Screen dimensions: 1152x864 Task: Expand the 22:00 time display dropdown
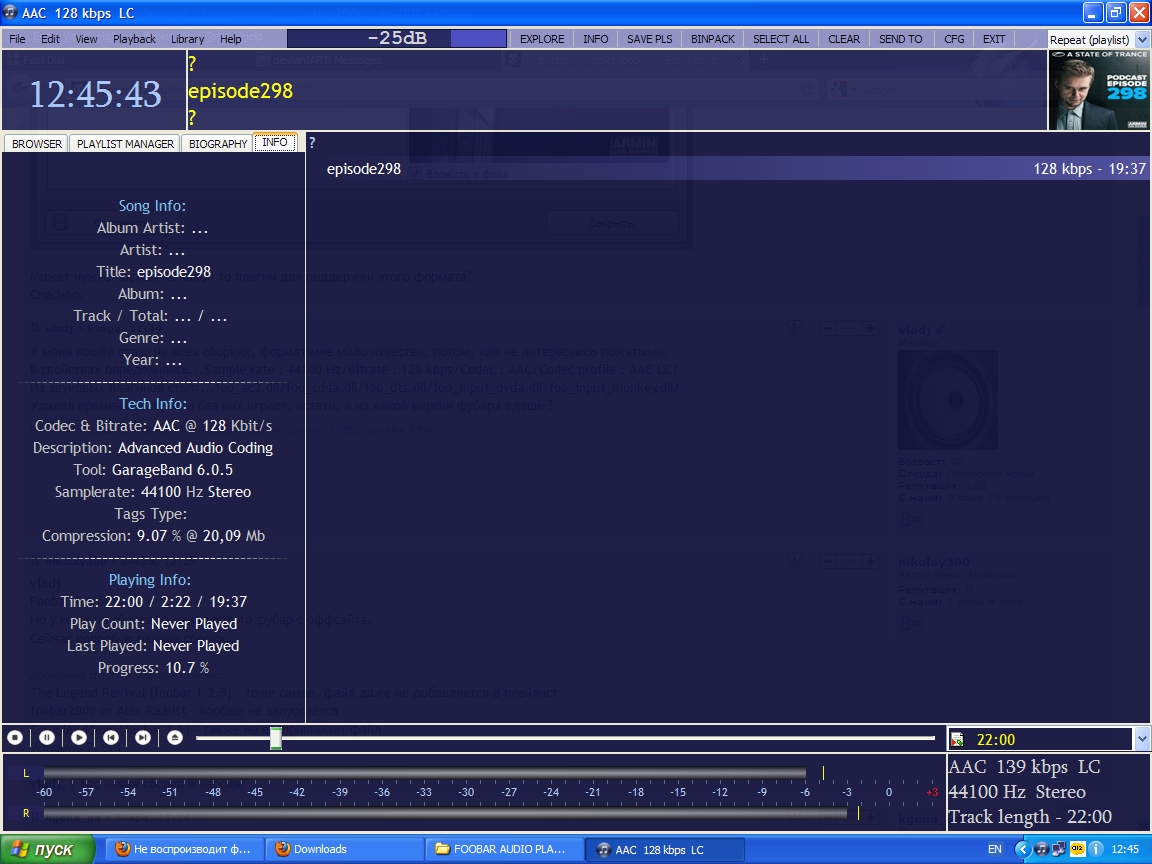coord(1143,739)
